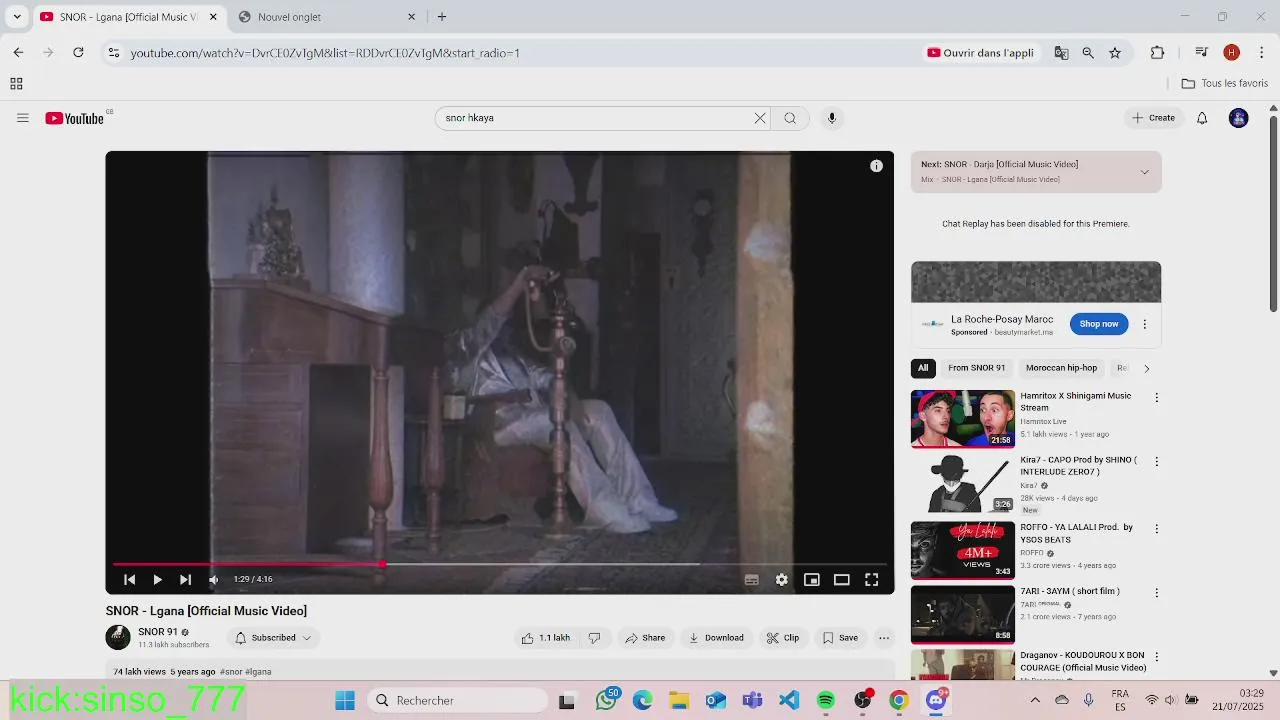Go back in browser history

point(18,53)
